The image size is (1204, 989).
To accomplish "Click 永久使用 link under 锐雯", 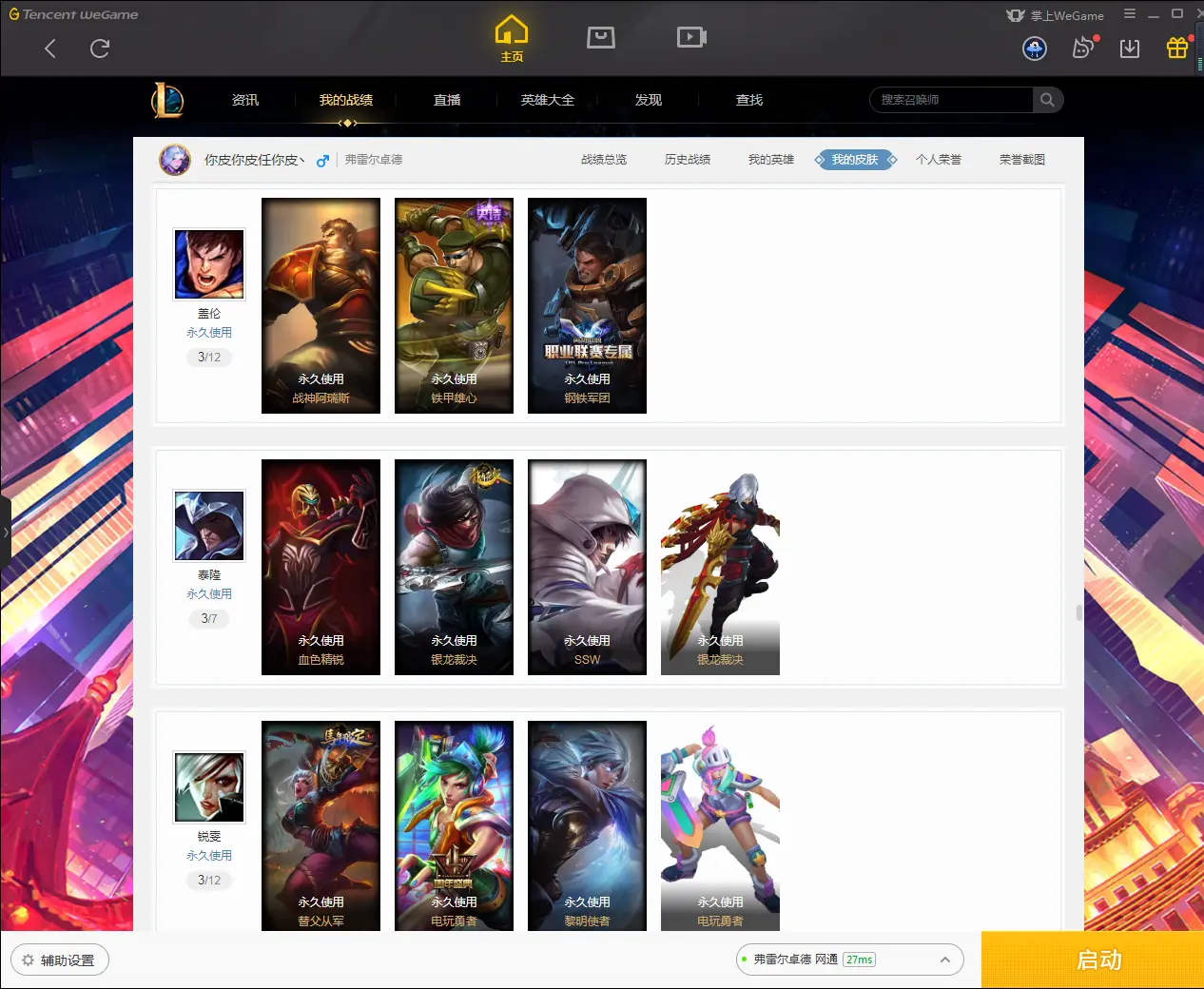I will [209, 856].
